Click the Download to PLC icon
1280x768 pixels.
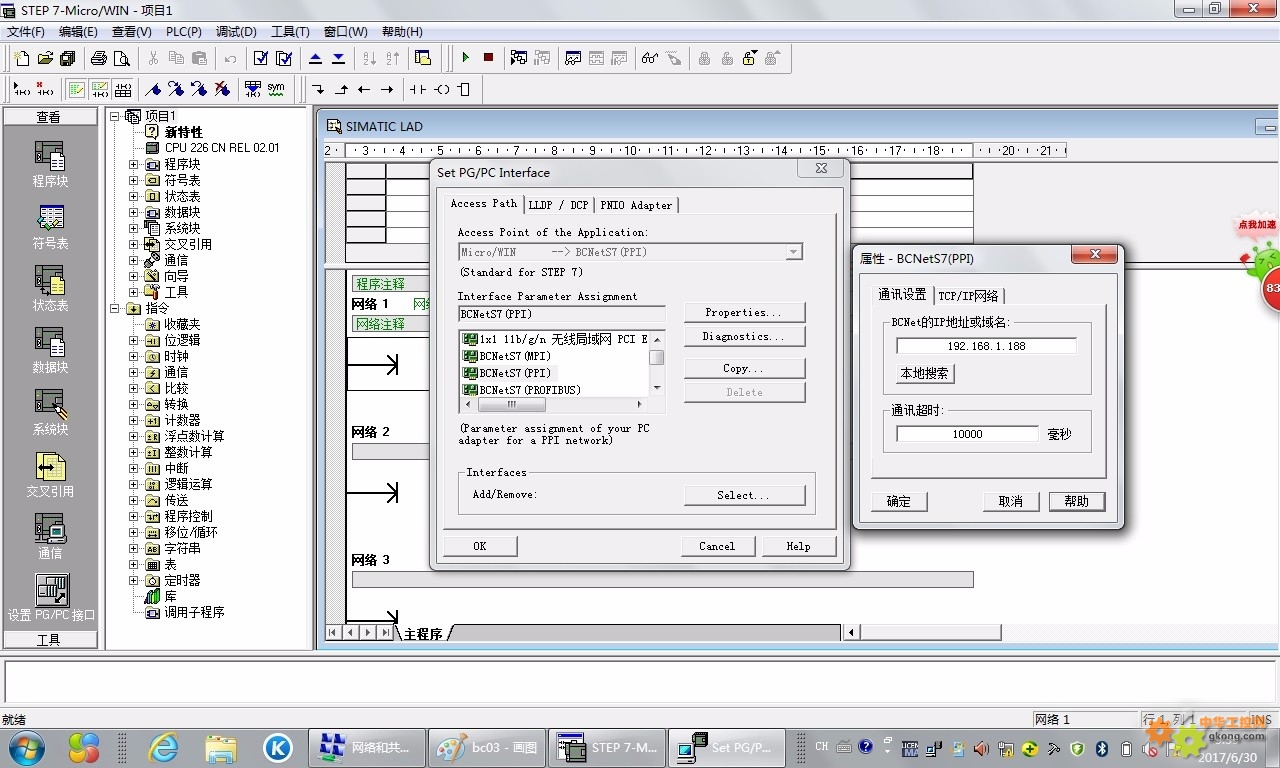338,58
